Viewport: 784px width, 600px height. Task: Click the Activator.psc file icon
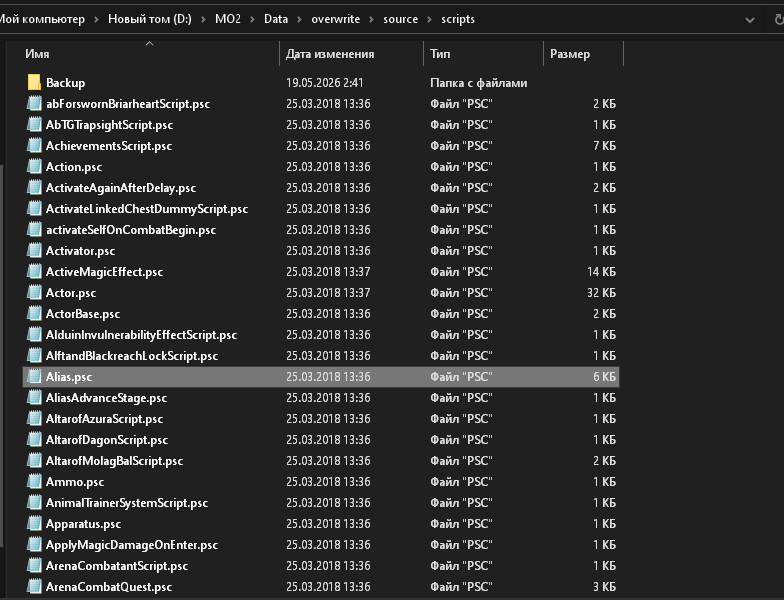(x=34, y=250)
